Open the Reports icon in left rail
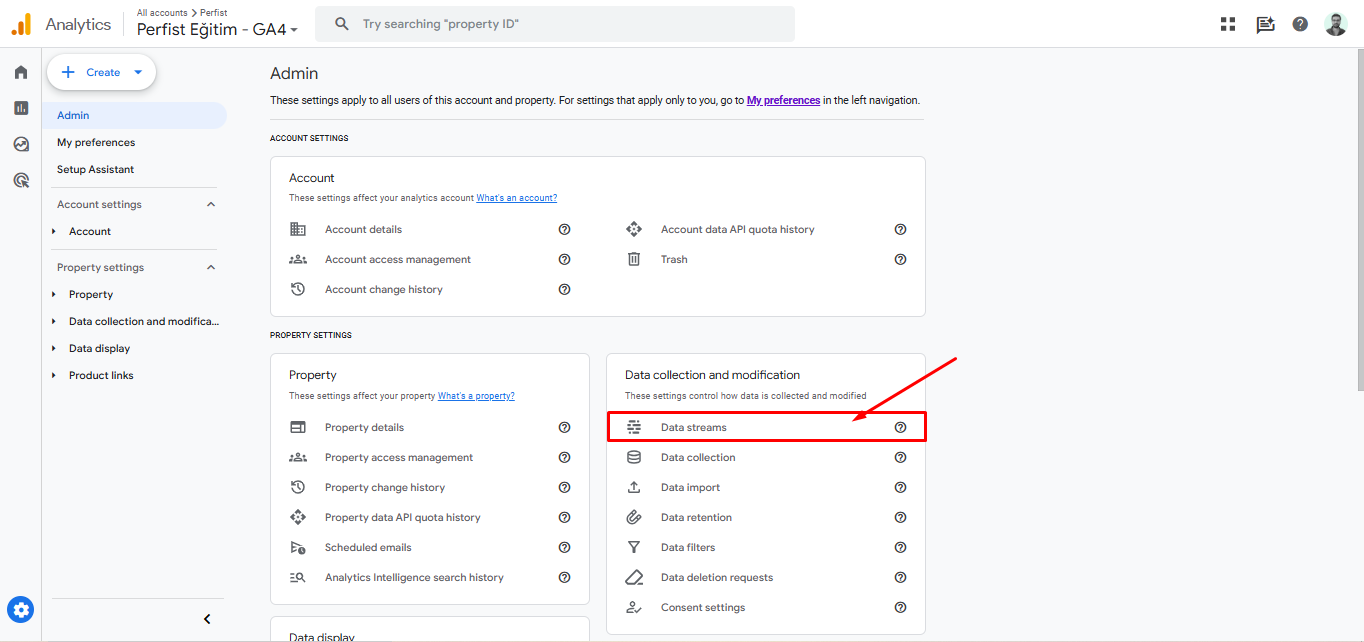The image size is (1364, 642). coord(21,108)
